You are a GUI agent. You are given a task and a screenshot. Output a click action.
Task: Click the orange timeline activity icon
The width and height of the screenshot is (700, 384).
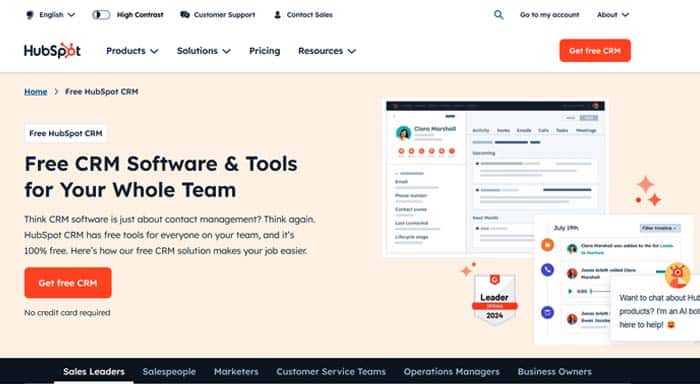coord(547,245)
